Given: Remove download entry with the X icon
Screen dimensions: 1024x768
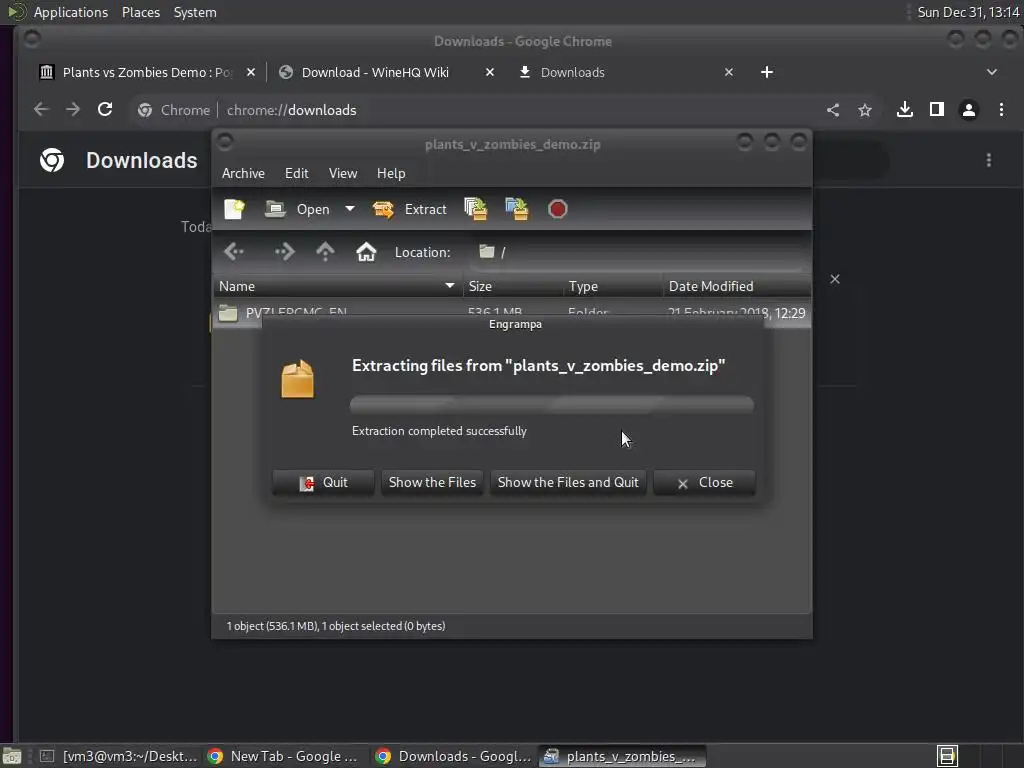Looking at the screenshot, I should (x=835, y=279).
